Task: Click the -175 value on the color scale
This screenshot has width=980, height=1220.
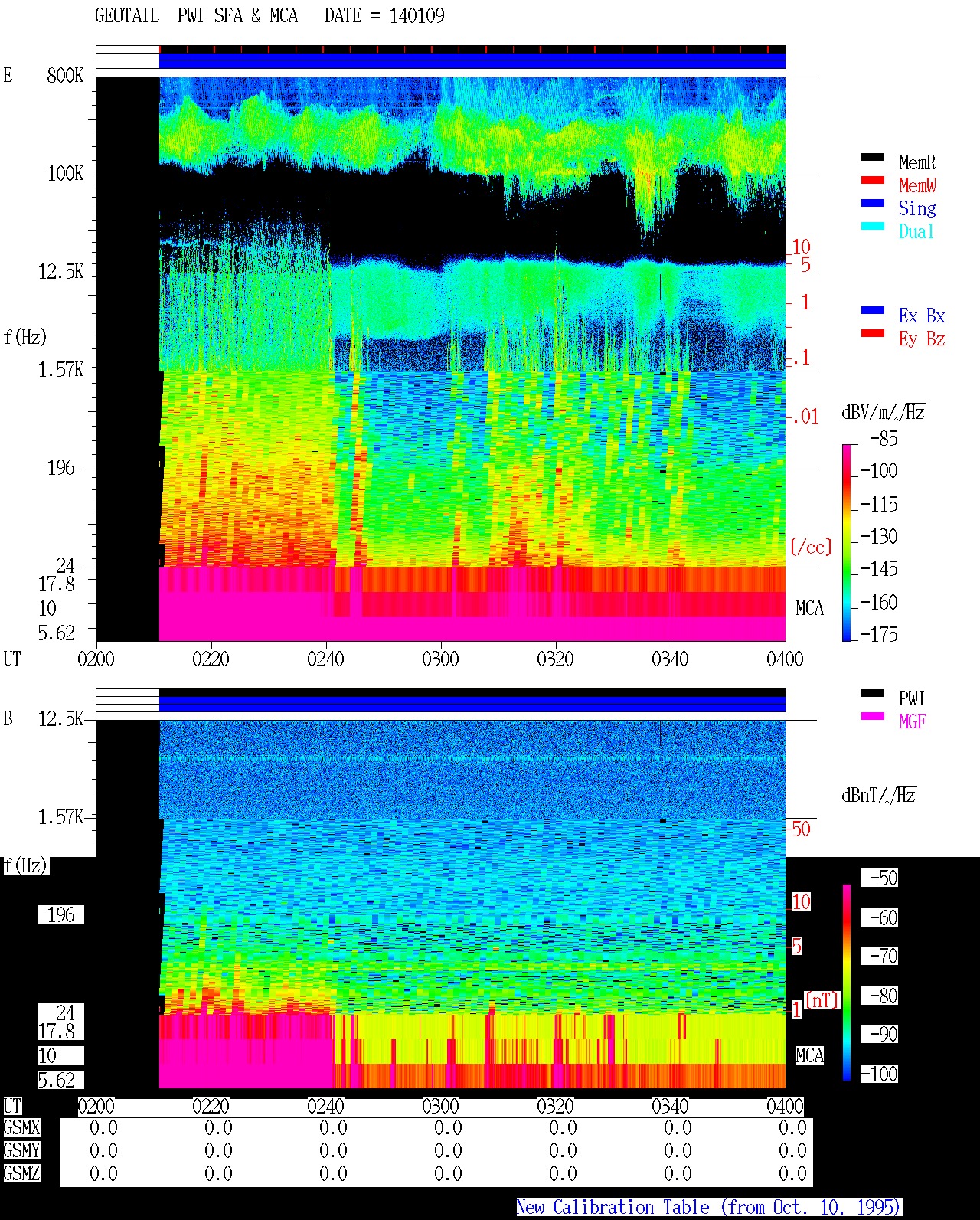Action: (x=879, y=634)
